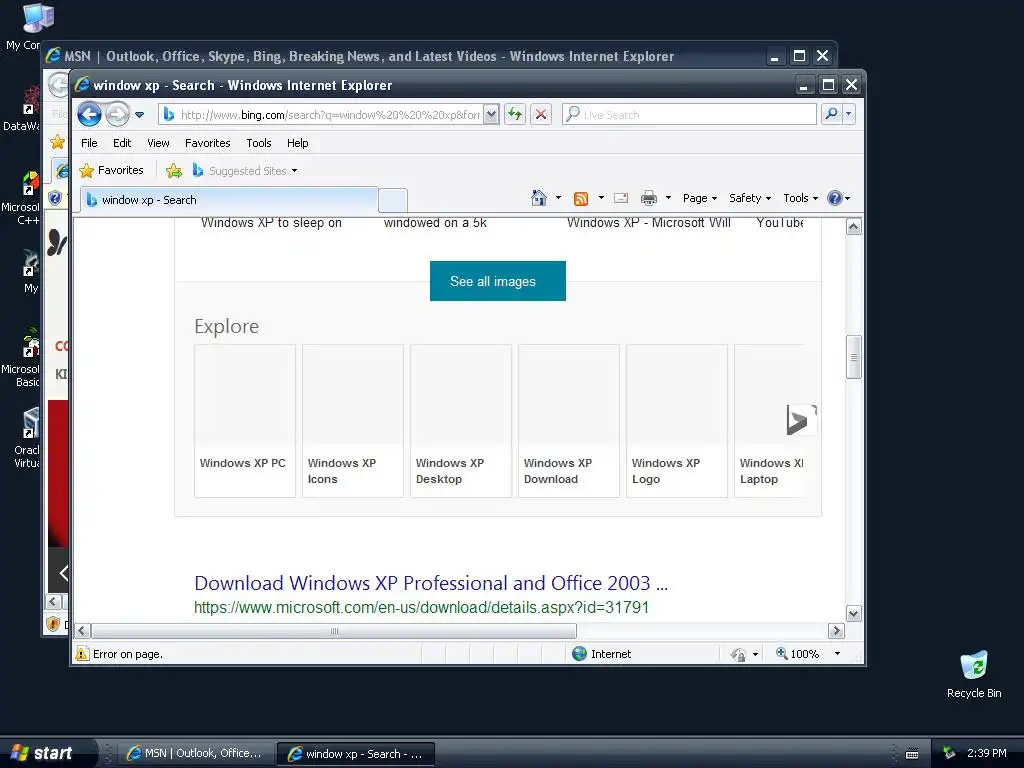Open the View menu
The height and width of the screenshot is (768, 1024).
point(158,143)
